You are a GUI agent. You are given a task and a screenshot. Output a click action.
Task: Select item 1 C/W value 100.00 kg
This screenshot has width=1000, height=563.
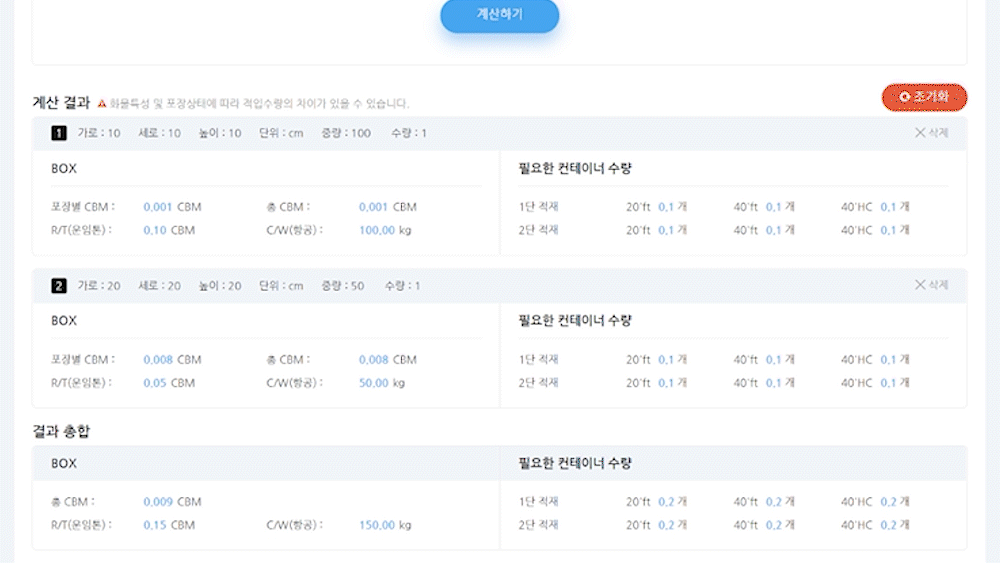tap(385, 230)
